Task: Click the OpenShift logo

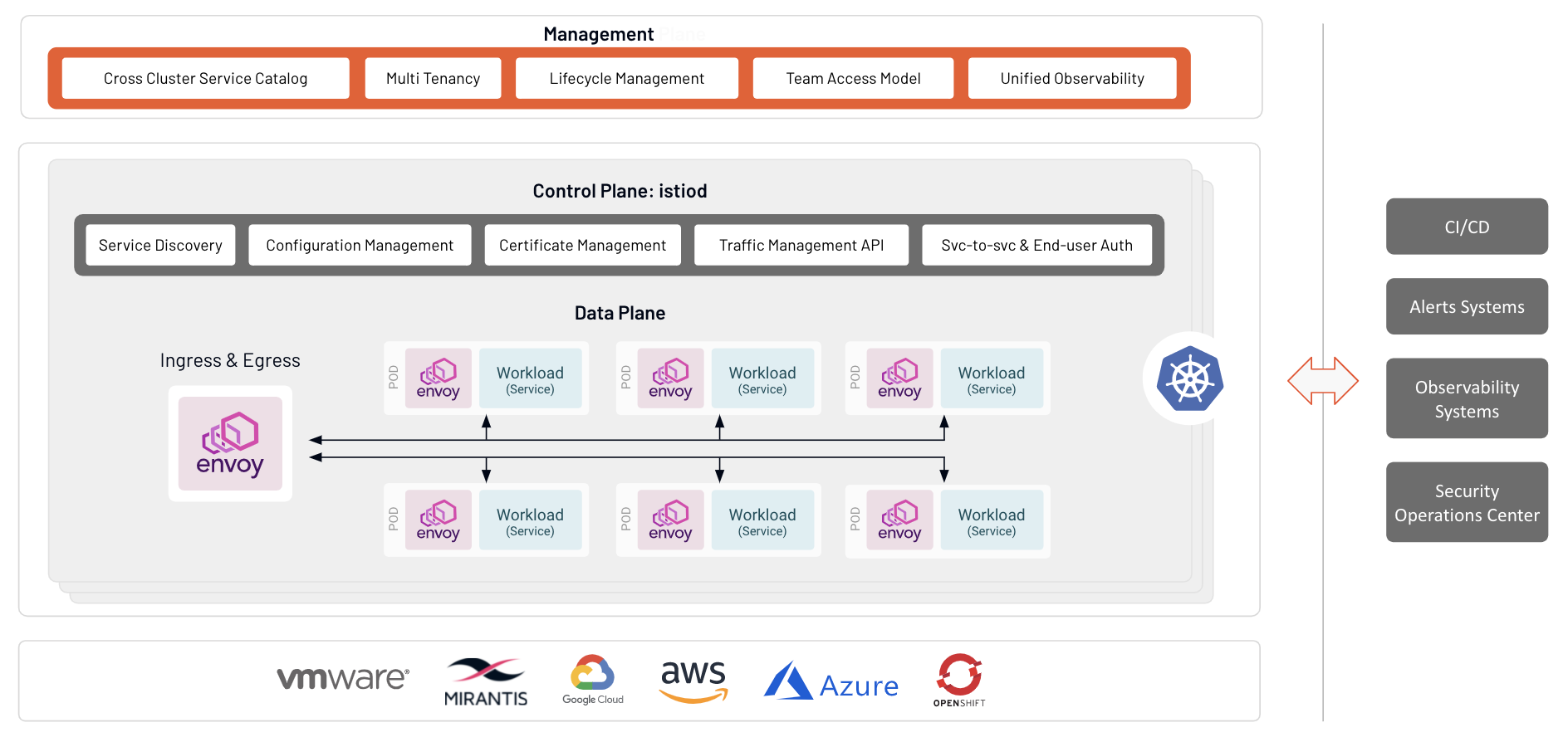Action: 959,681
